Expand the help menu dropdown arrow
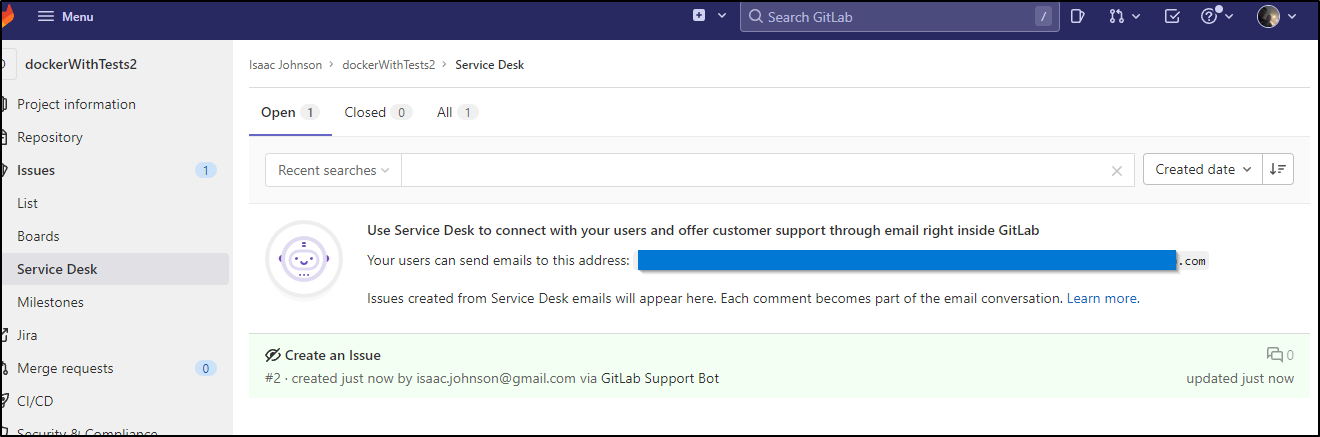Viewport: 1320px width, 437px height. [1229, 17]
